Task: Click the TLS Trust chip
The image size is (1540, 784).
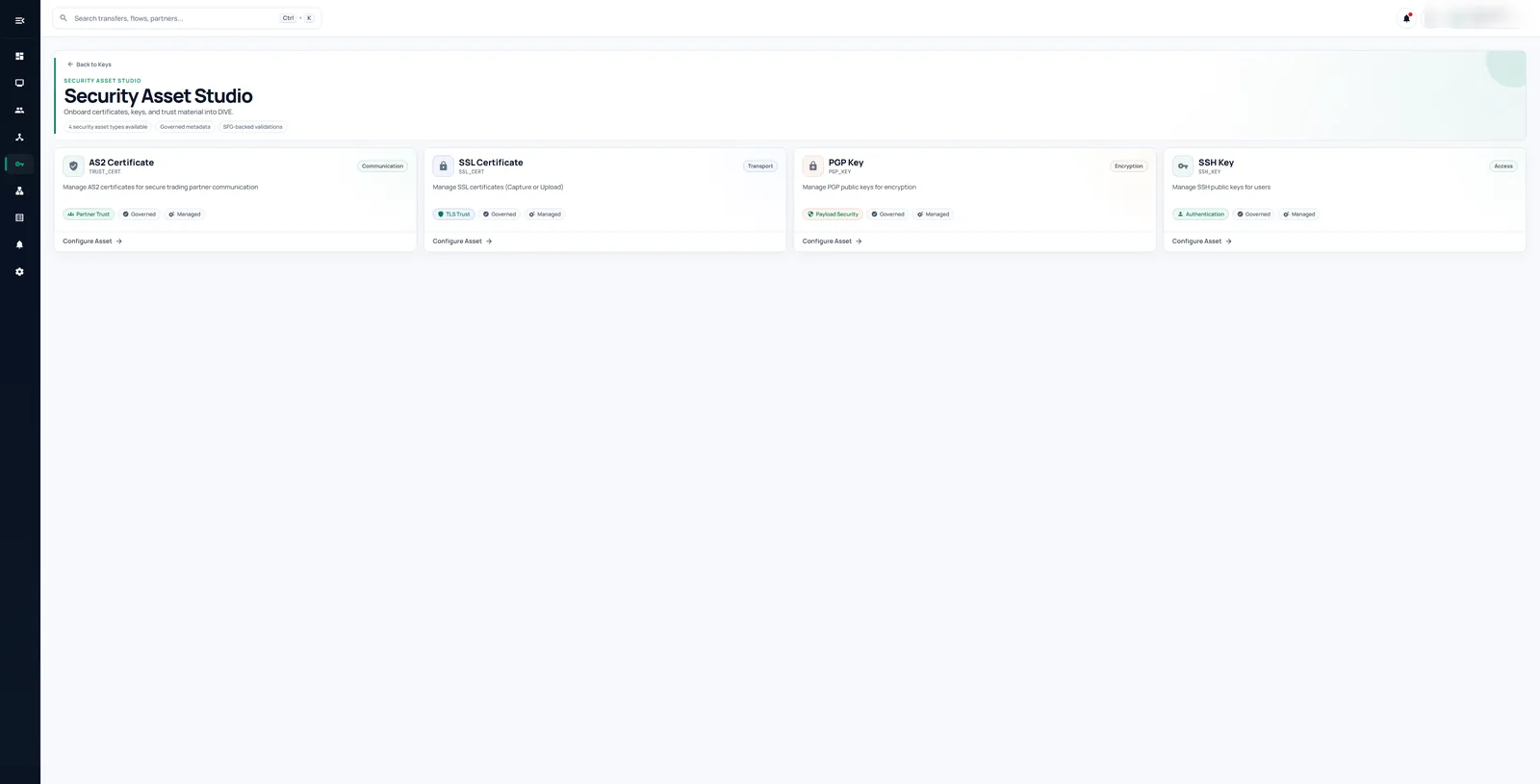Action: coord(453,215)
